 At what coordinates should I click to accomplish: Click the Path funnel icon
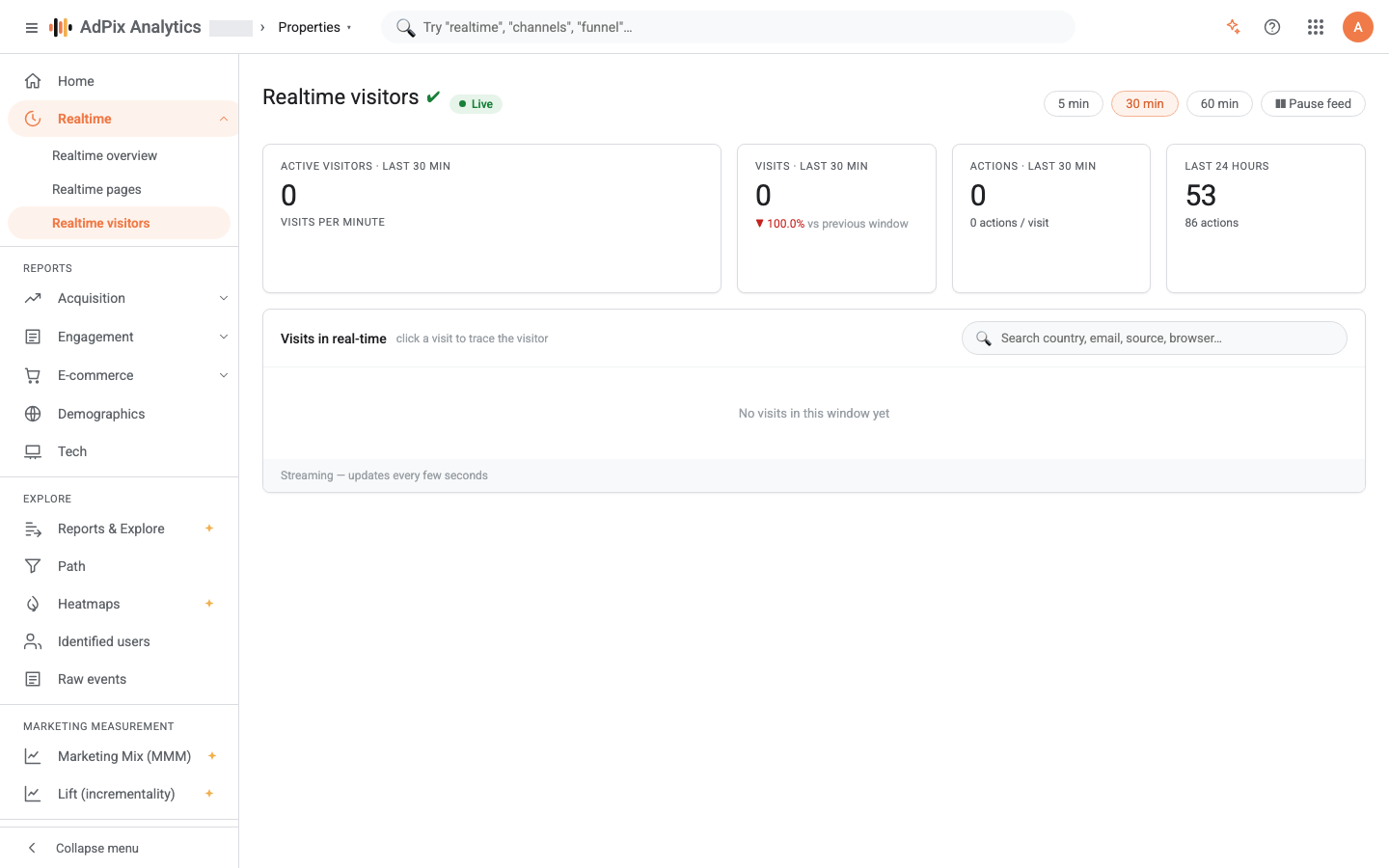(x=33, y=566)
